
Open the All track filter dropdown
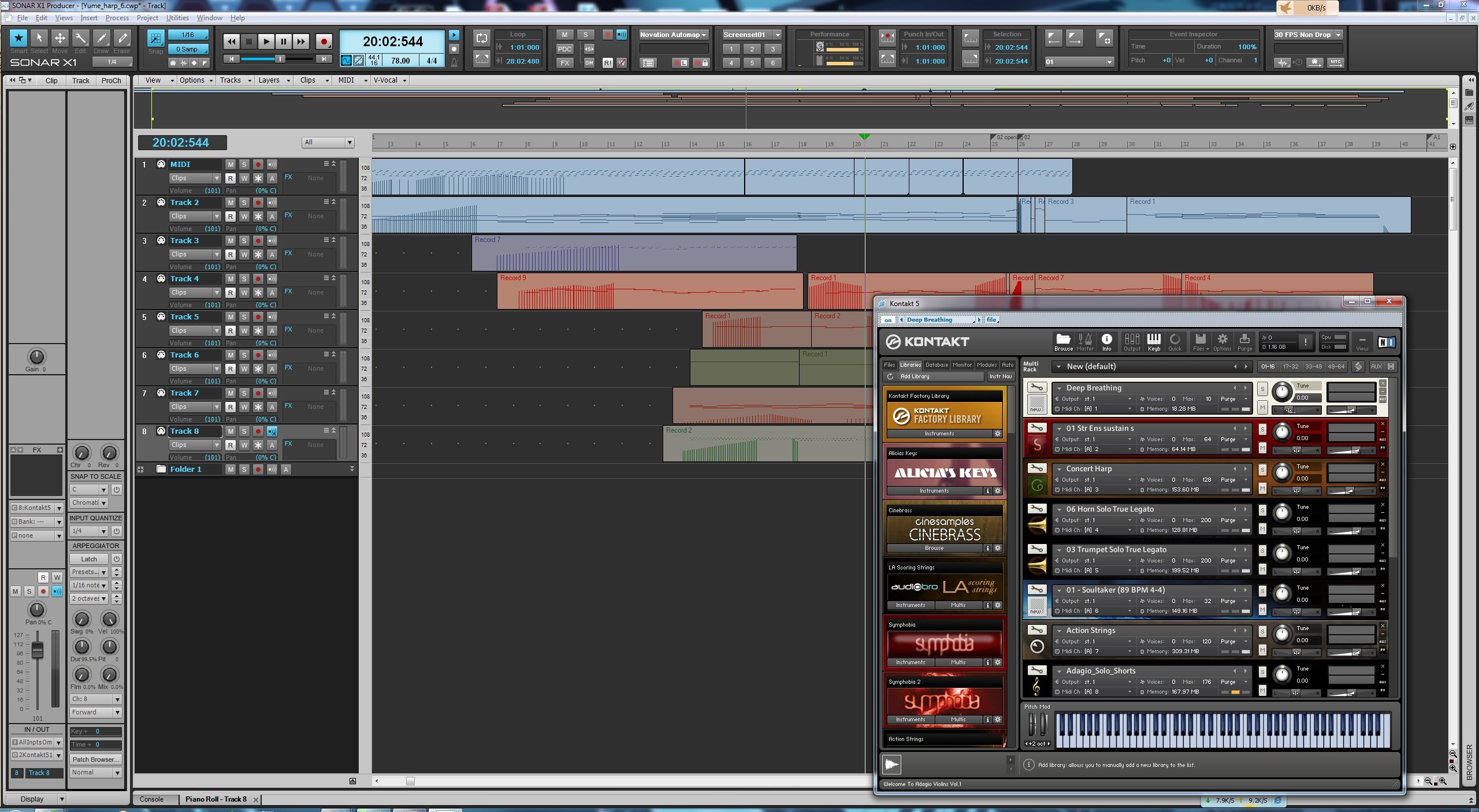point(328,142)
